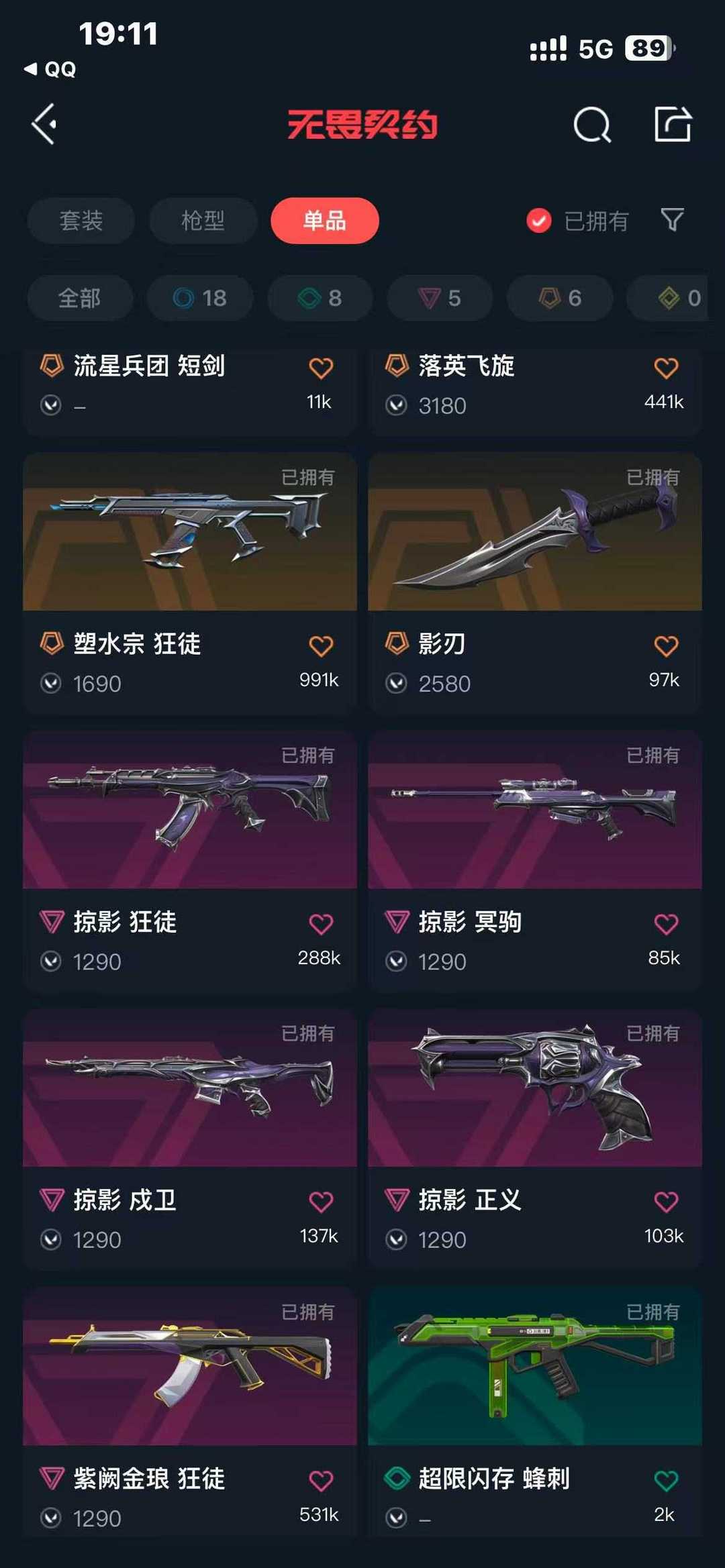The image size is (725, 1568).
Task: Favorite the 超限闪存 蜂刺 green heart
Action: tap(666, 1481)
